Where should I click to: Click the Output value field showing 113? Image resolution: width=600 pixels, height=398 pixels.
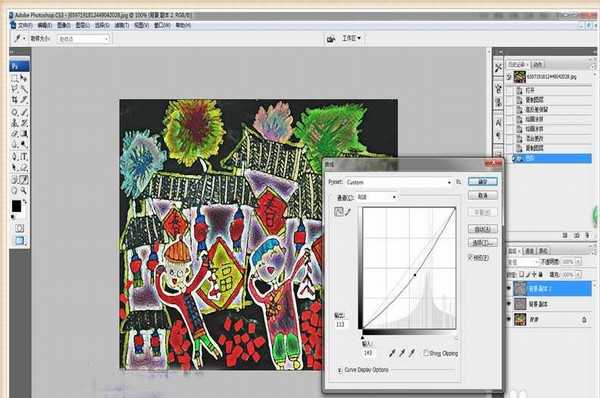click(x=341, y=324)
